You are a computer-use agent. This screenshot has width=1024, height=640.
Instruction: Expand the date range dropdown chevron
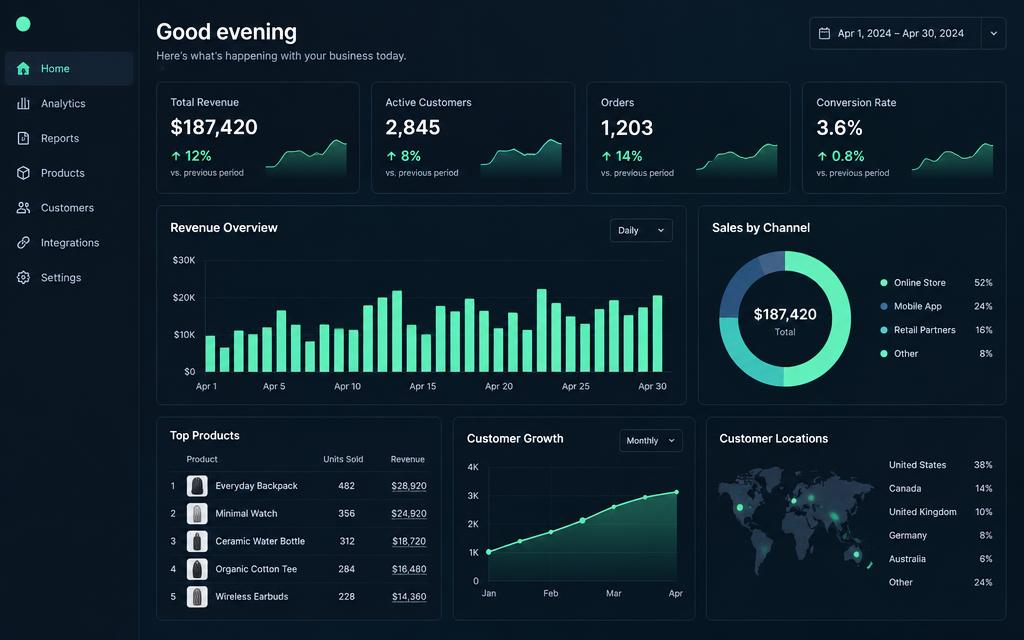tap(993, 33)
